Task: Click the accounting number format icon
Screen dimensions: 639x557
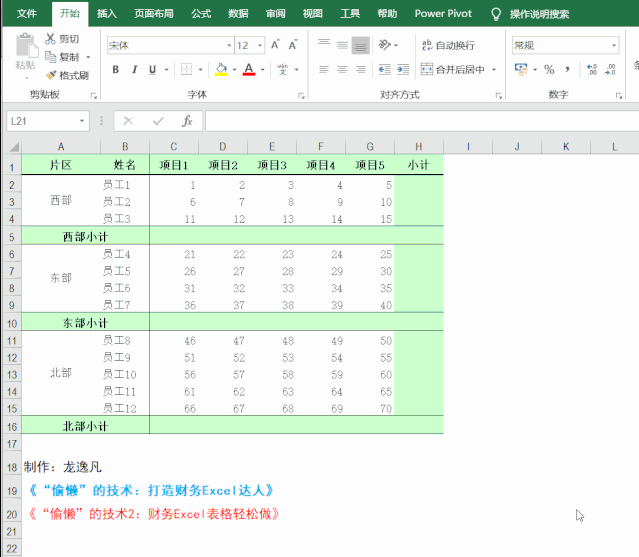Action: 520,69
